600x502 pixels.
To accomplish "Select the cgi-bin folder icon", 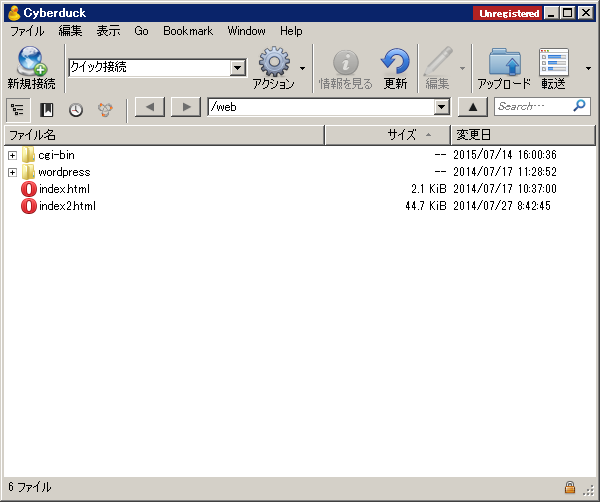I will pos(28,155).
